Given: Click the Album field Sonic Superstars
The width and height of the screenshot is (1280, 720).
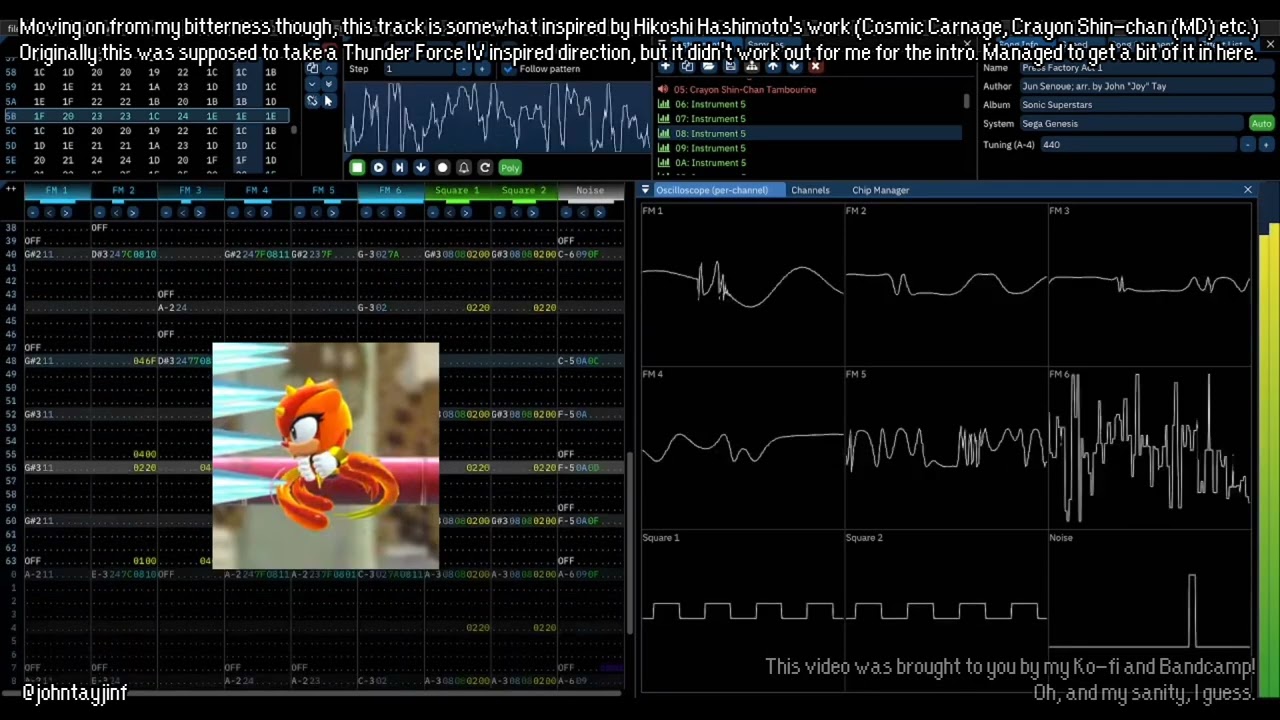Looking at the screenshot, I should tap(1145, 105).
